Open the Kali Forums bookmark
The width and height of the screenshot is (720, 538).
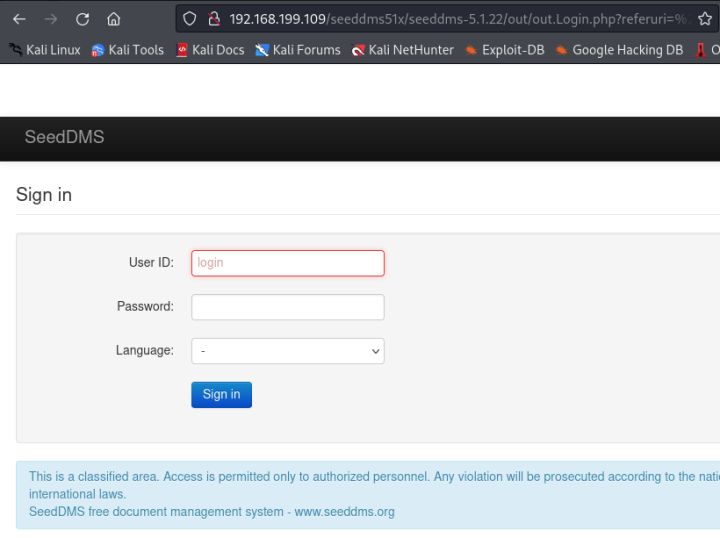point(298,50)
